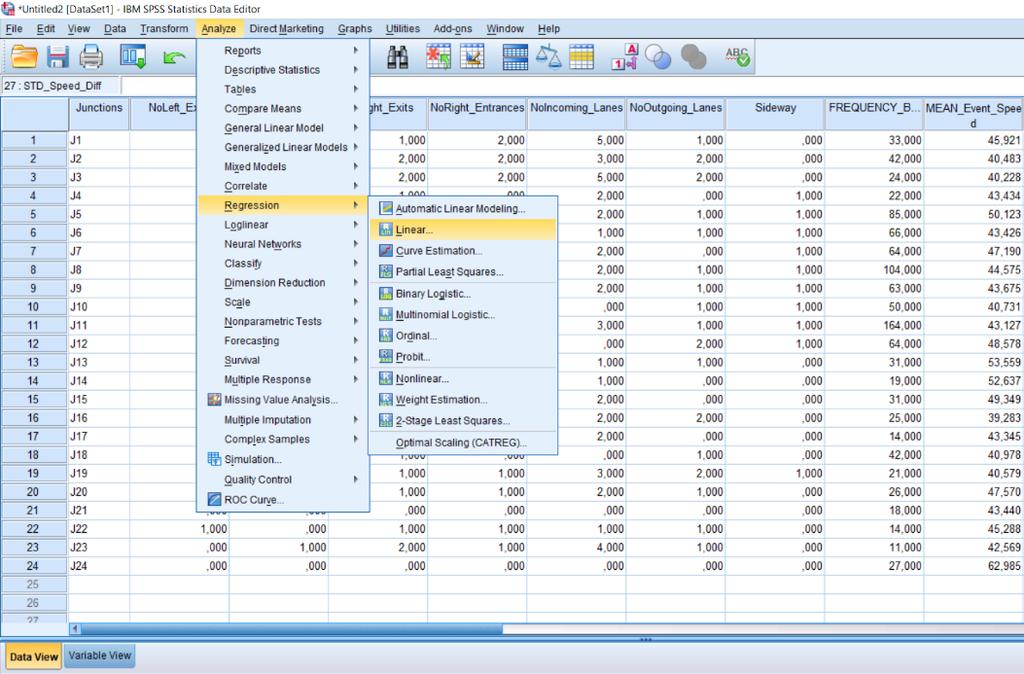This screenshot has width=1024, height=674.
Task: Expand the General Linear Model submenu
Action: tap(283, 128)
